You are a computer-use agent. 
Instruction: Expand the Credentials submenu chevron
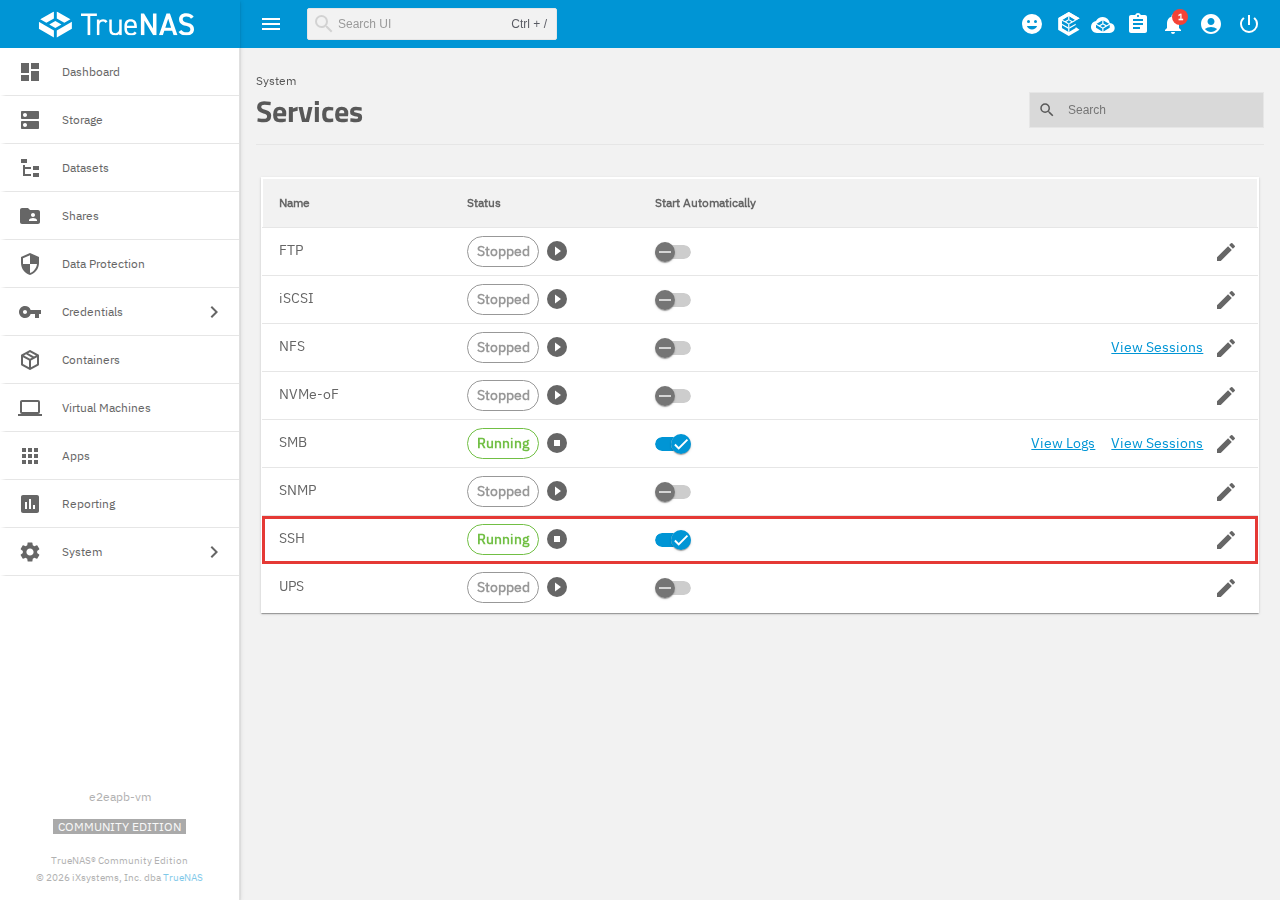pos(214,312)
